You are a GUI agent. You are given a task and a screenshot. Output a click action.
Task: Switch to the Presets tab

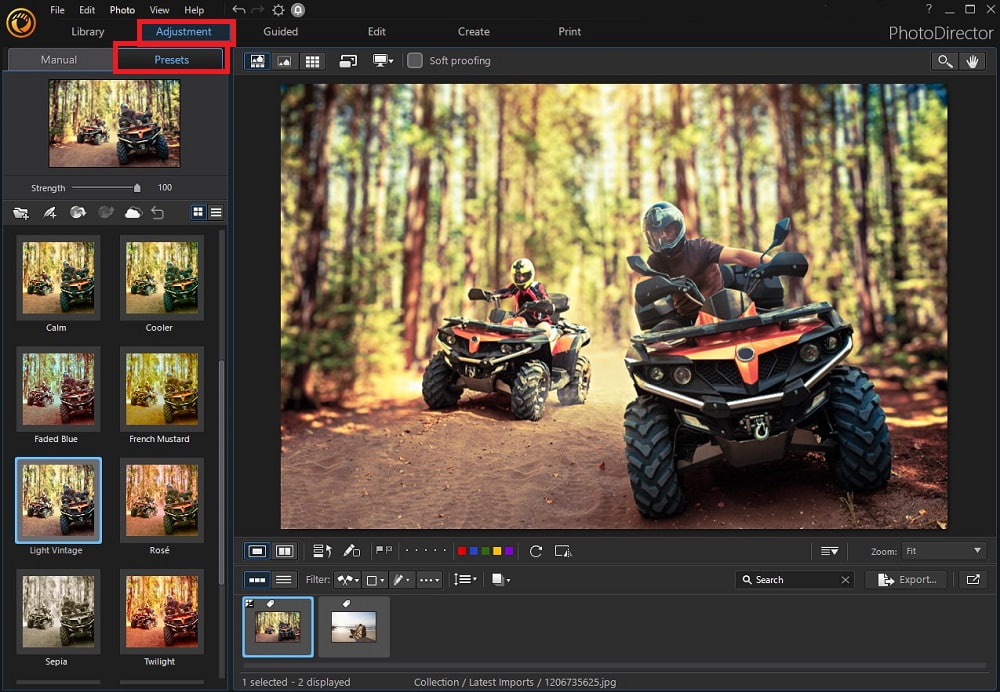170,59
